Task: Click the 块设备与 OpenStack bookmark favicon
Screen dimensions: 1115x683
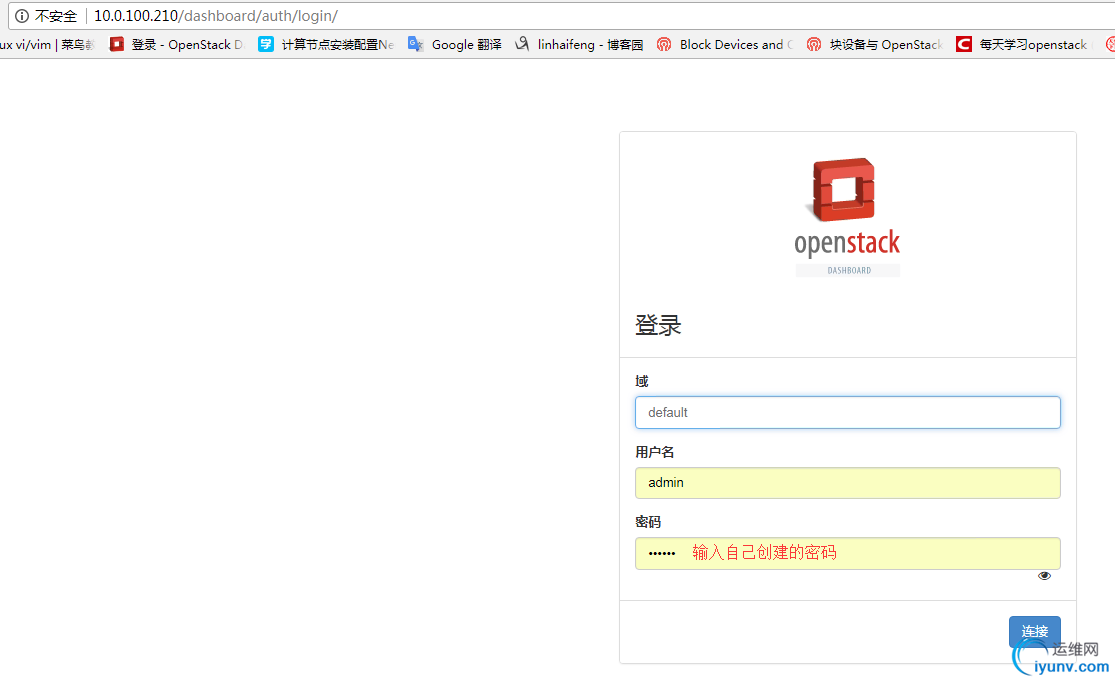Action: pyautogui.click(x=813, y=44)
